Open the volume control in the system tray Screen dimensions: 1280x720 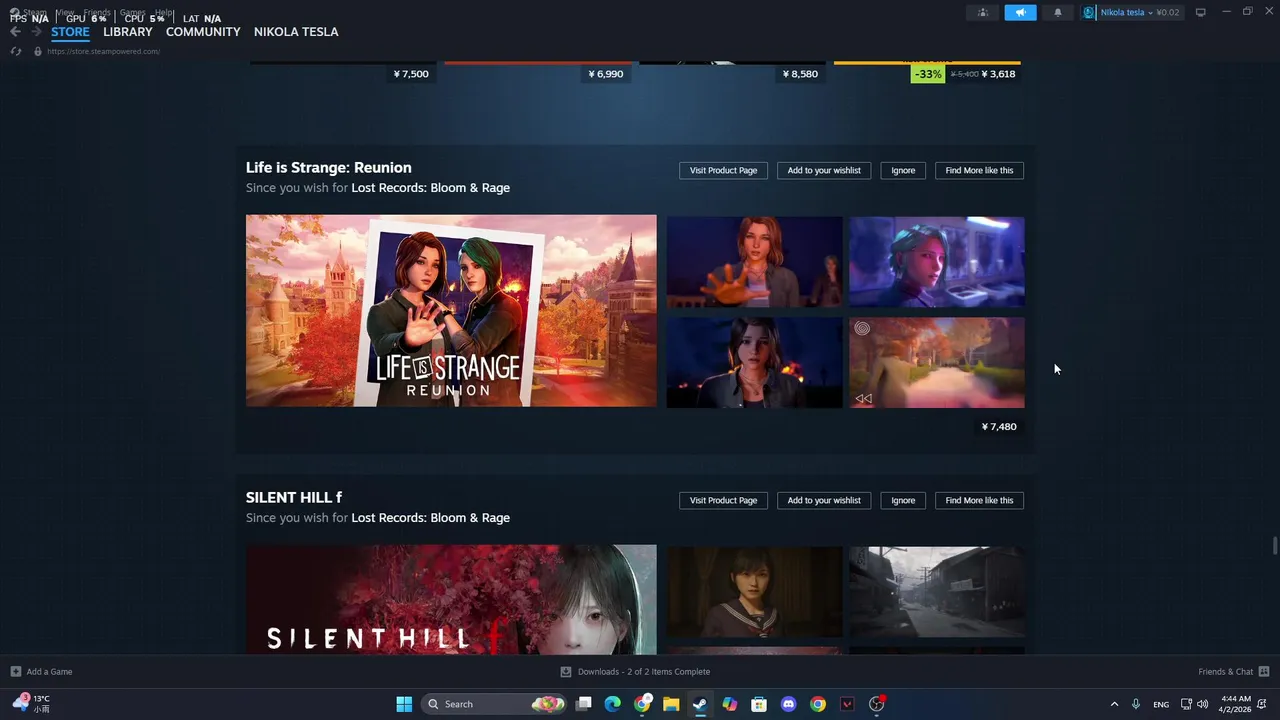(x=1203, y=704)
